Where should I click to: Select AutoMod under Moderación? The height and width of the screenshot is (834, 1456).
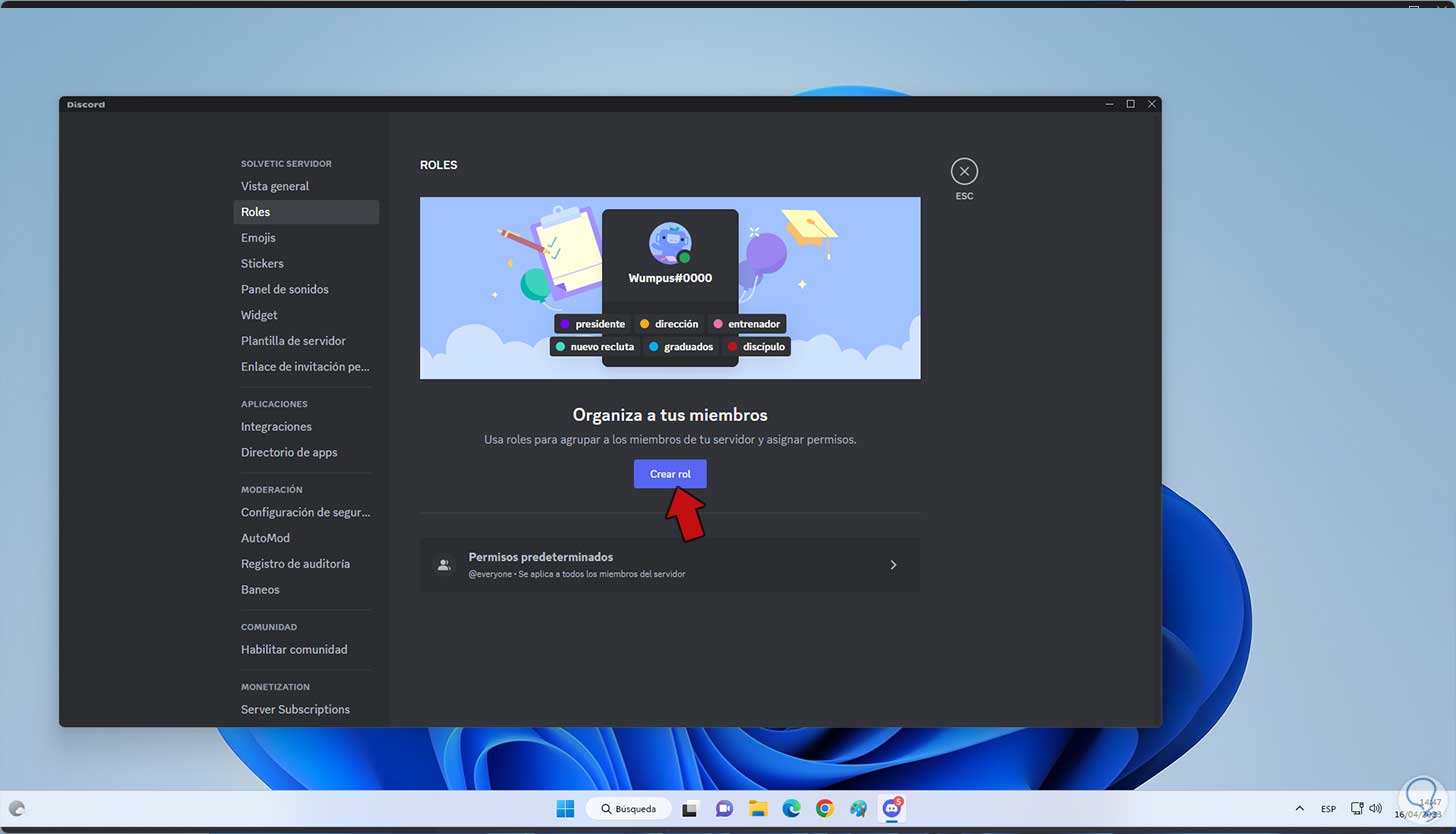coord(306,538)
